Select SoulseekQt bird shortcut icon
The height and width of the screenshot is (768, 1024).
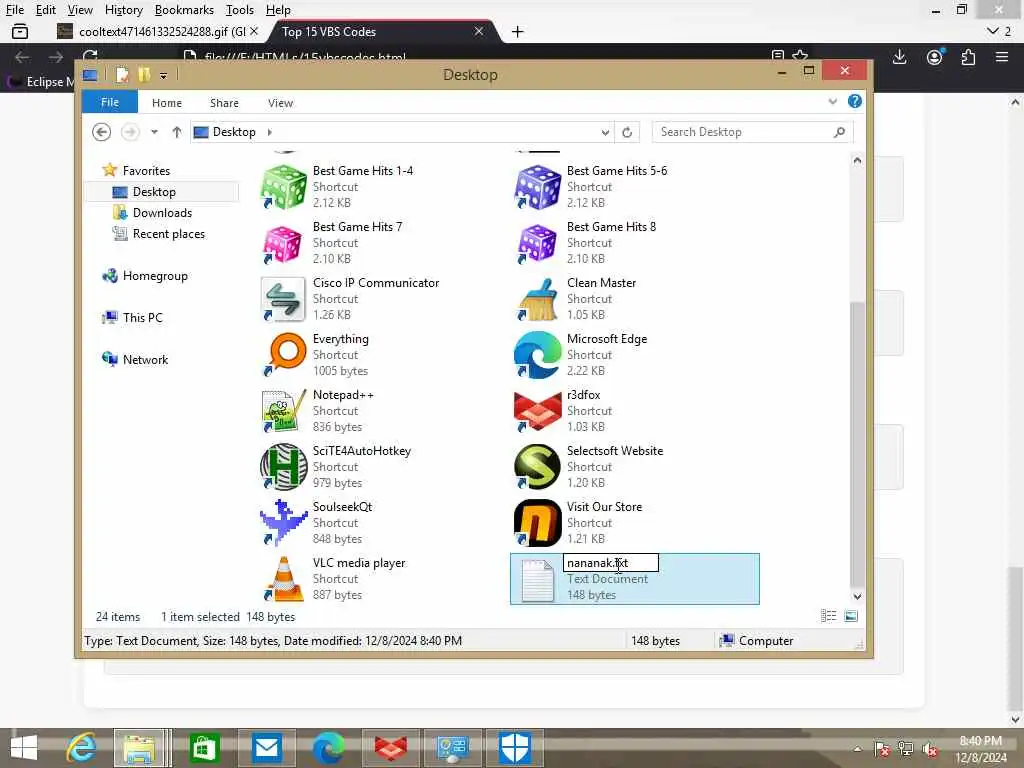click(283, 524)
